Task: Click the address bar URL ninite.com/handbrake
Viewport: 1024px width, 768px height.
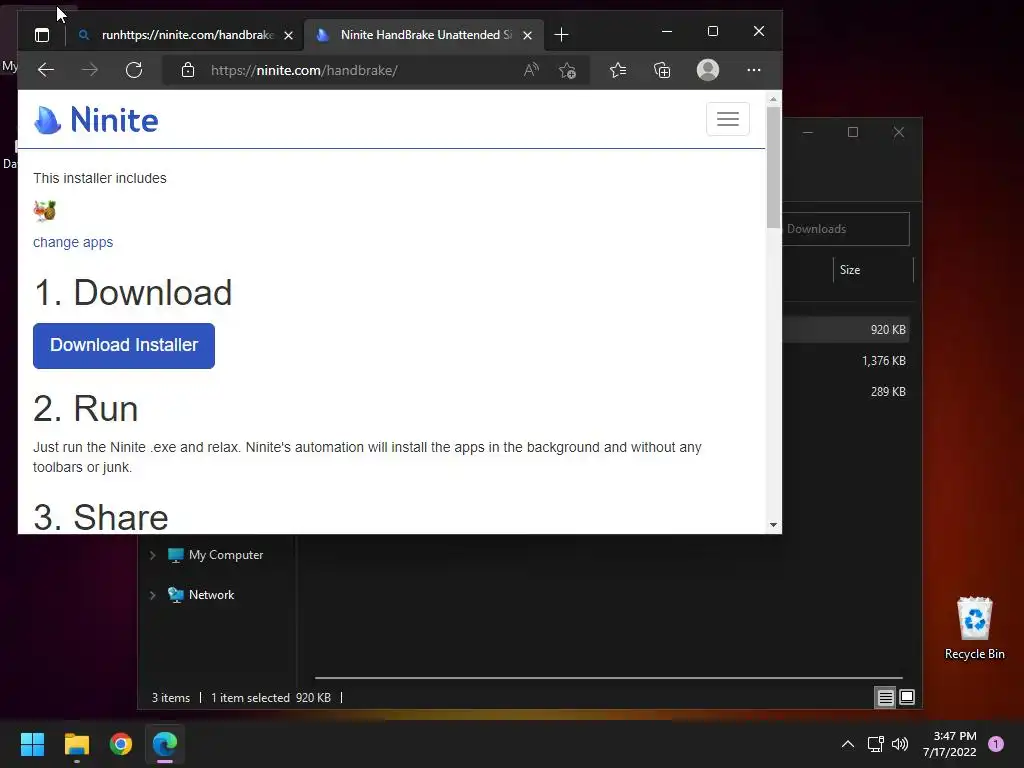Action: point(304,70)
